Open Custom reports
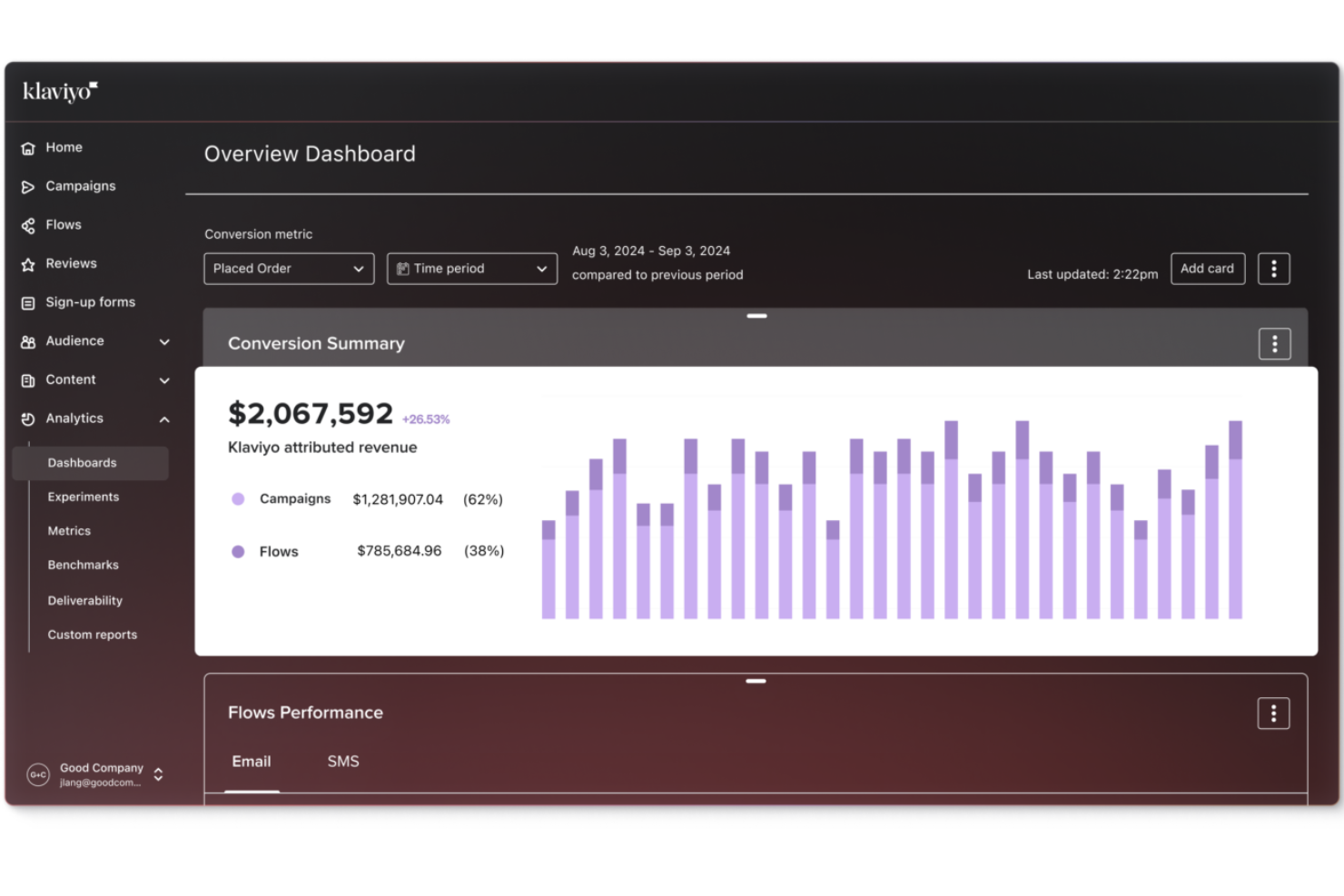The image size is (1344, 896). tap(92, 634)
